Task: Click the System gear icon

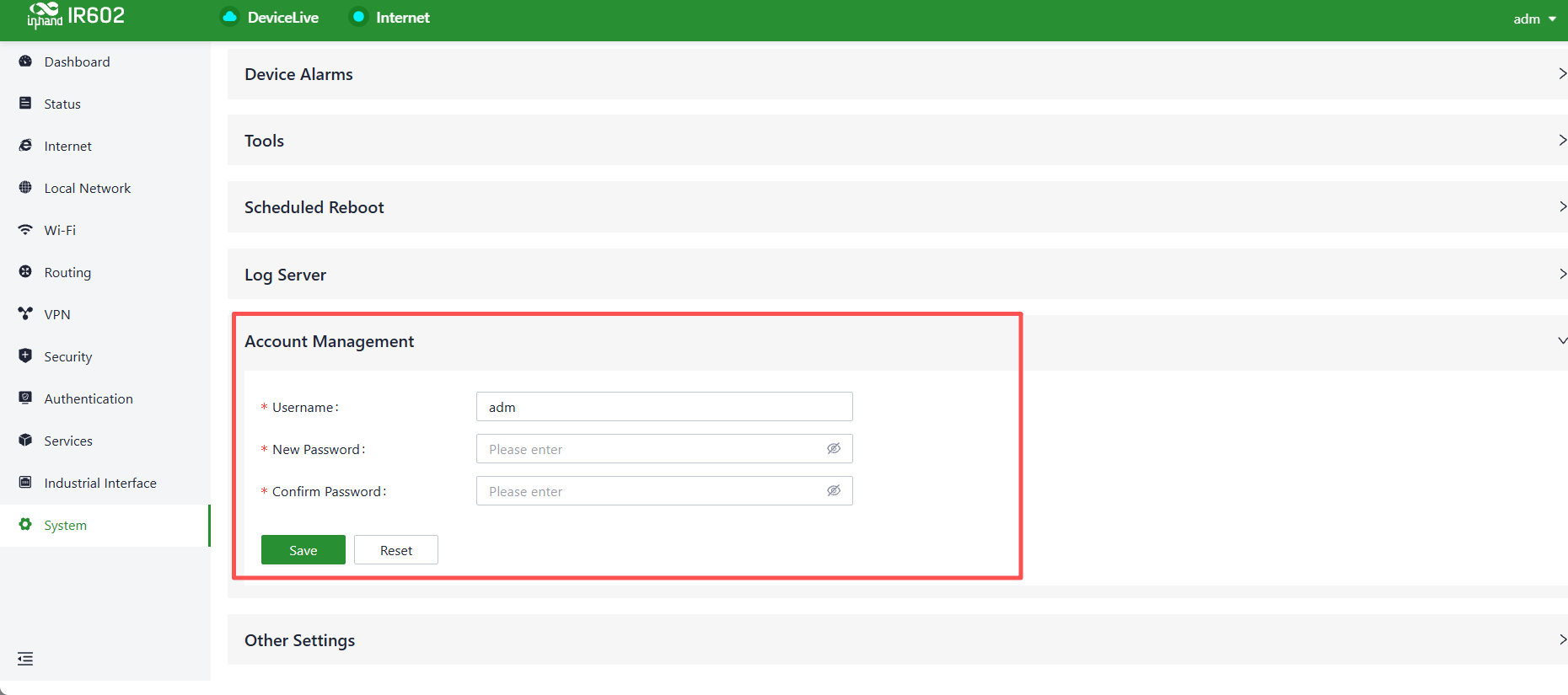Action: point(25,525)
